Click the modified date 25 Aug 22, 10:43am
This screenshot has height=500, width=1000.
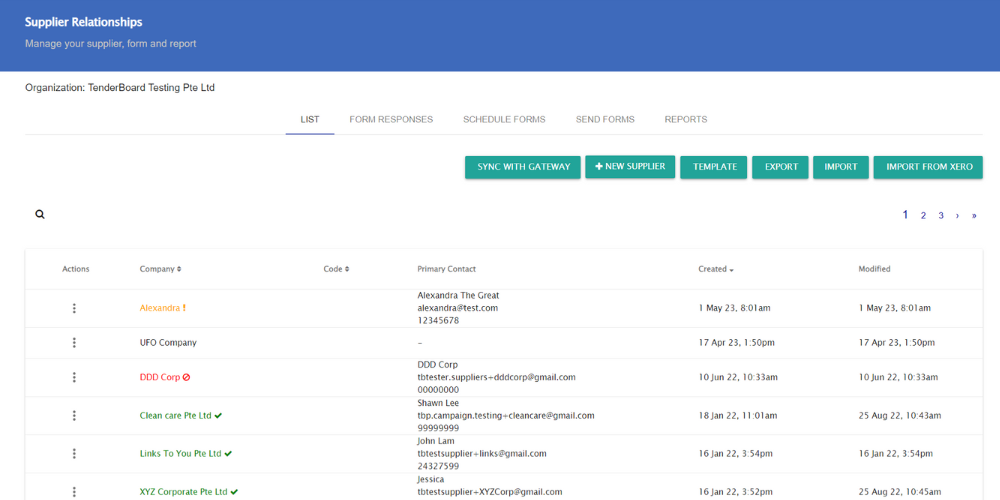point(900,416)
